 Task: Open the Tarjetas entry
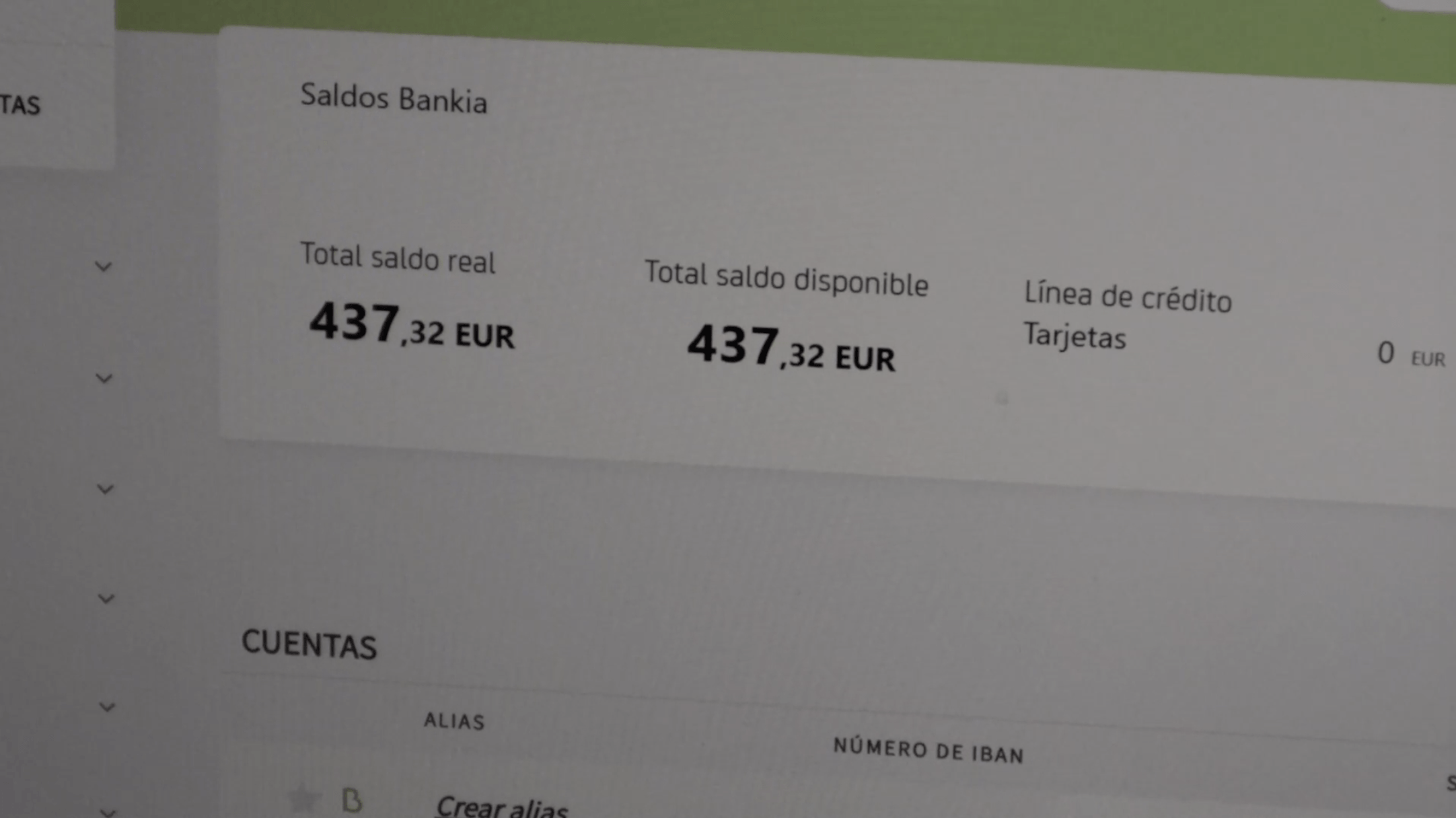tap(1075, 336)
